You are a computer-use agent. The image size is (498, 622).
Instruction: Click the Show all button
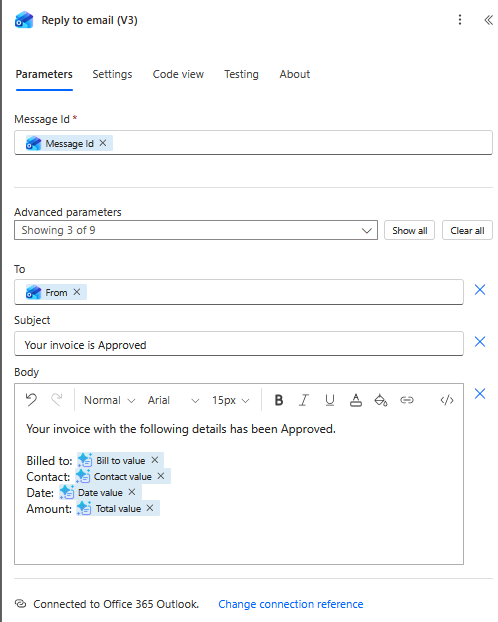click(x=410, y=230)
